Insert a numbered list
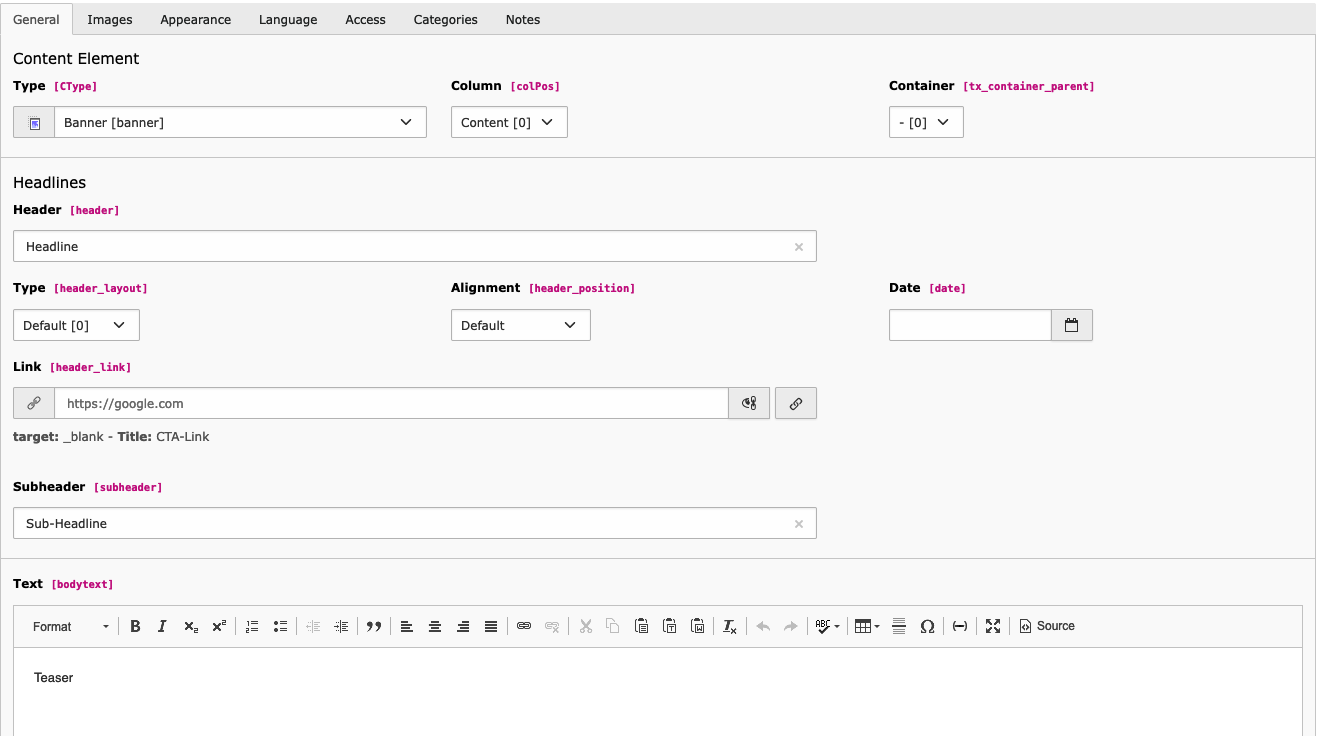This screenshot has width=1318, height=736. (x=252, y=626)
